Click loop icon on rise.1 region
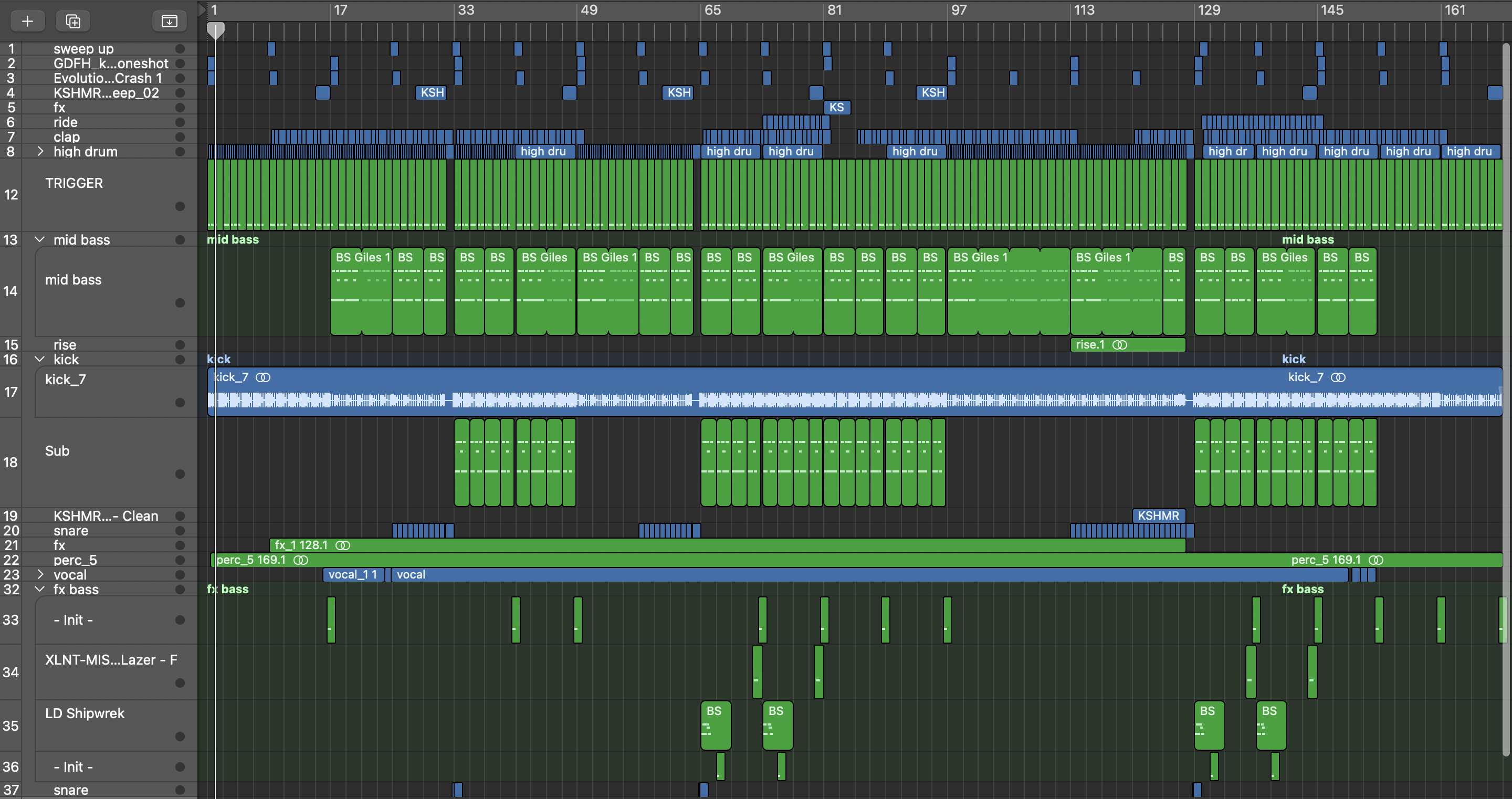This screenshot has width=1512, height=799. [1119, 344]
